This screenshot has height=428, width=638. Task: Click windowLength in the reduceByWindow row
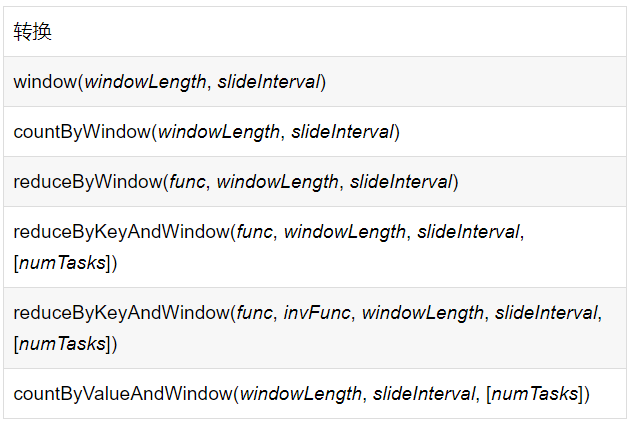pos(277,182)
